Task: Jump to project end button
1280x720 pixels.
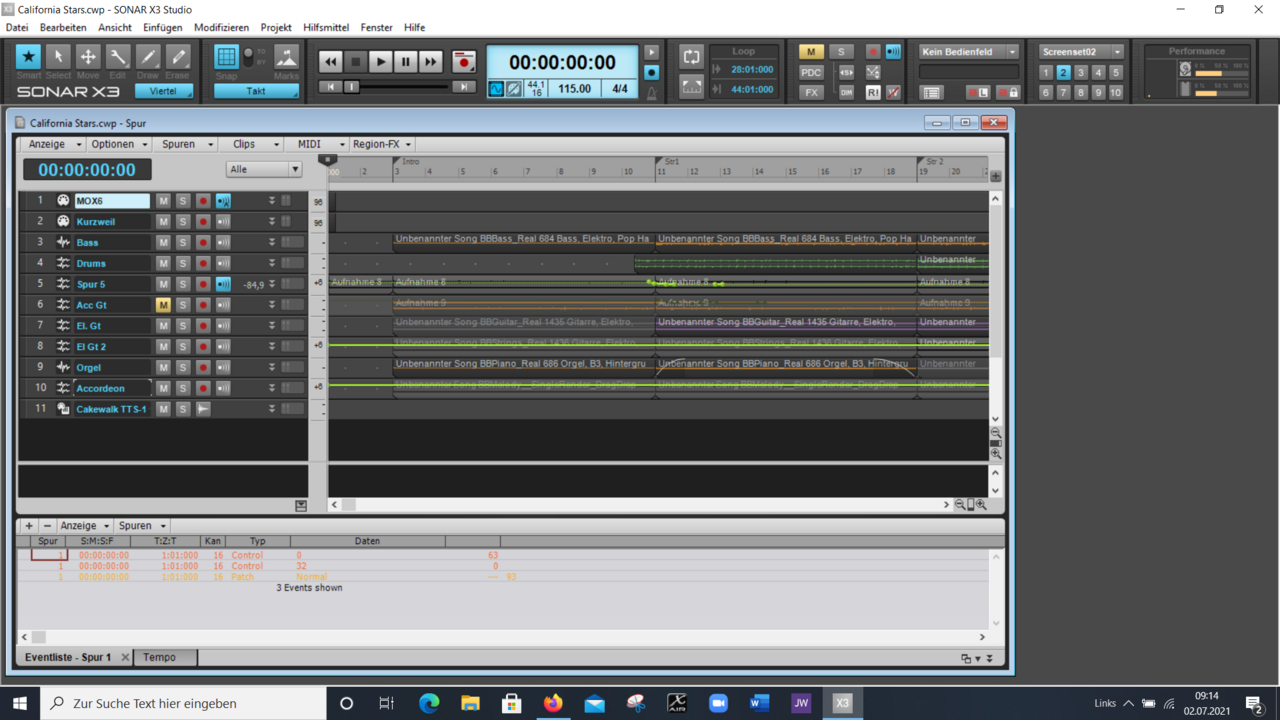Action: point(463,87)
